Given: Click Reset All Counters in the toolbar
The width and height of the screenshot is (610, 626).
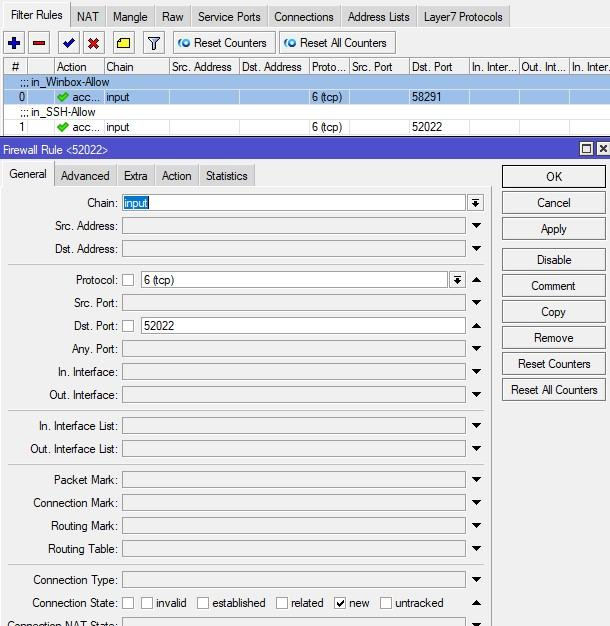Looking at the screenshot, I should 337,43.
